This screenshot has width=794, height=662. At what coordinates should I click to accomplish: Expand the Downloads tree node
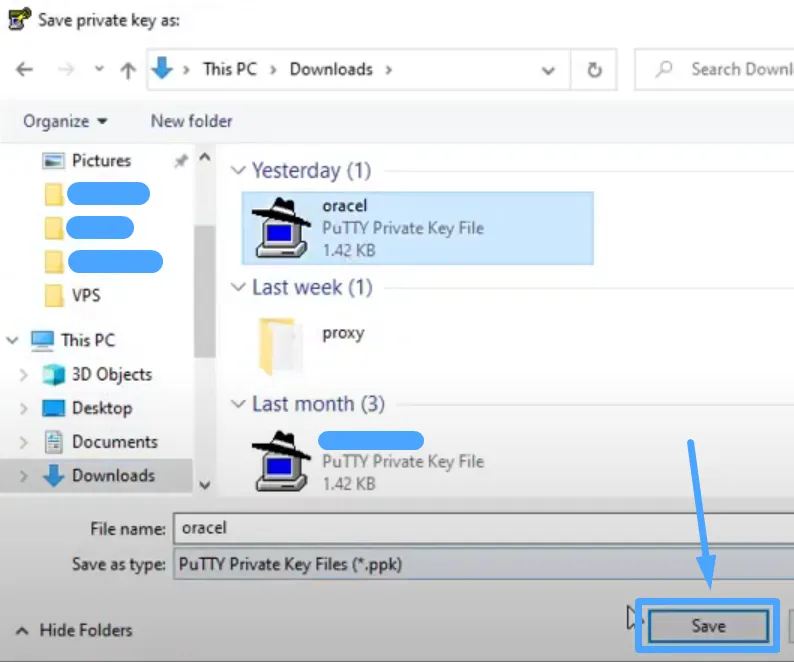23,476
